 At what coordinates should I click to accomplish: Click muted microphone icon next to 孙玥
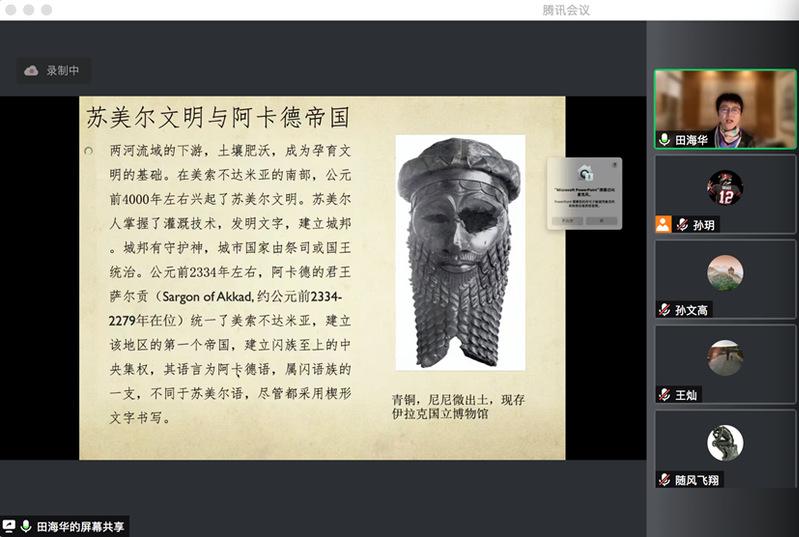682,225
